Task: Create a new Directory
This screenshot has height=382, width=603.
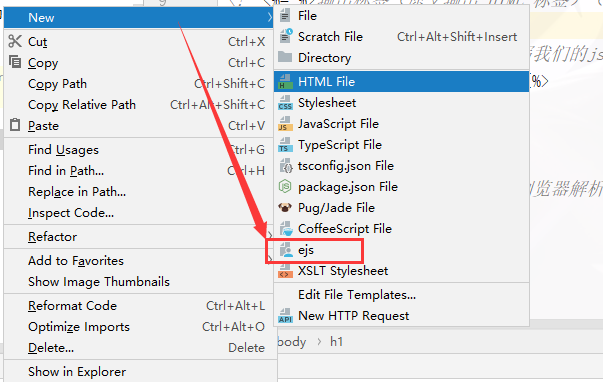Action: (x=401, y=58)
